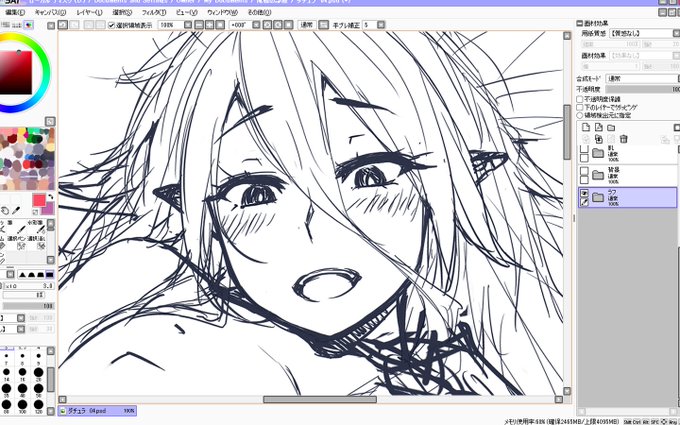The width and height of the screenshot is (680, 425).
Task: Enable 下のレイヤーでクリッピング checkbox
Action: [x=579, y=107]
